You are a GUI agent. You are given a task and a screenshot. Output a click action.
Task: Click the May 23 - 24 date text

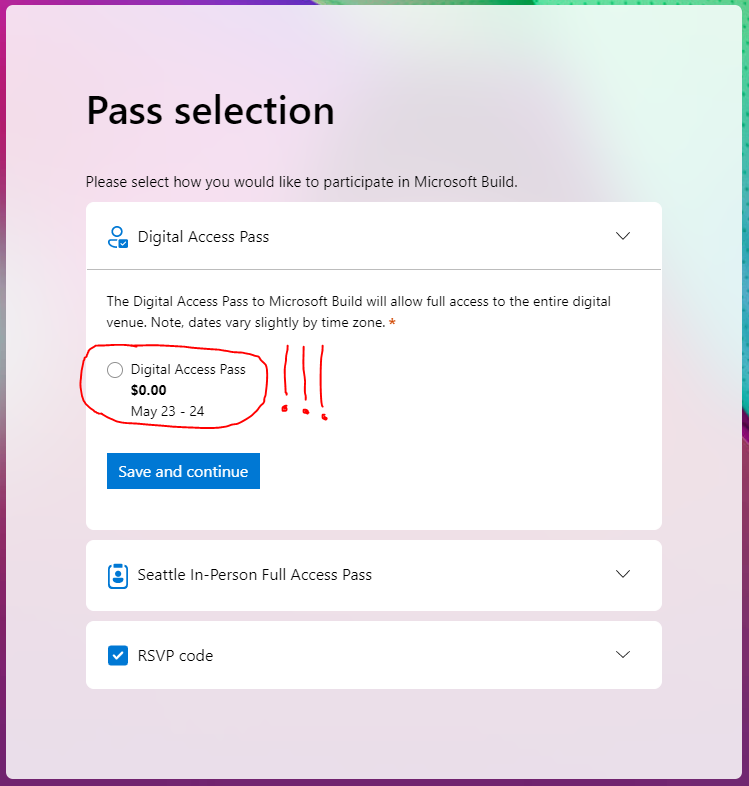click(x=167, y=411)
